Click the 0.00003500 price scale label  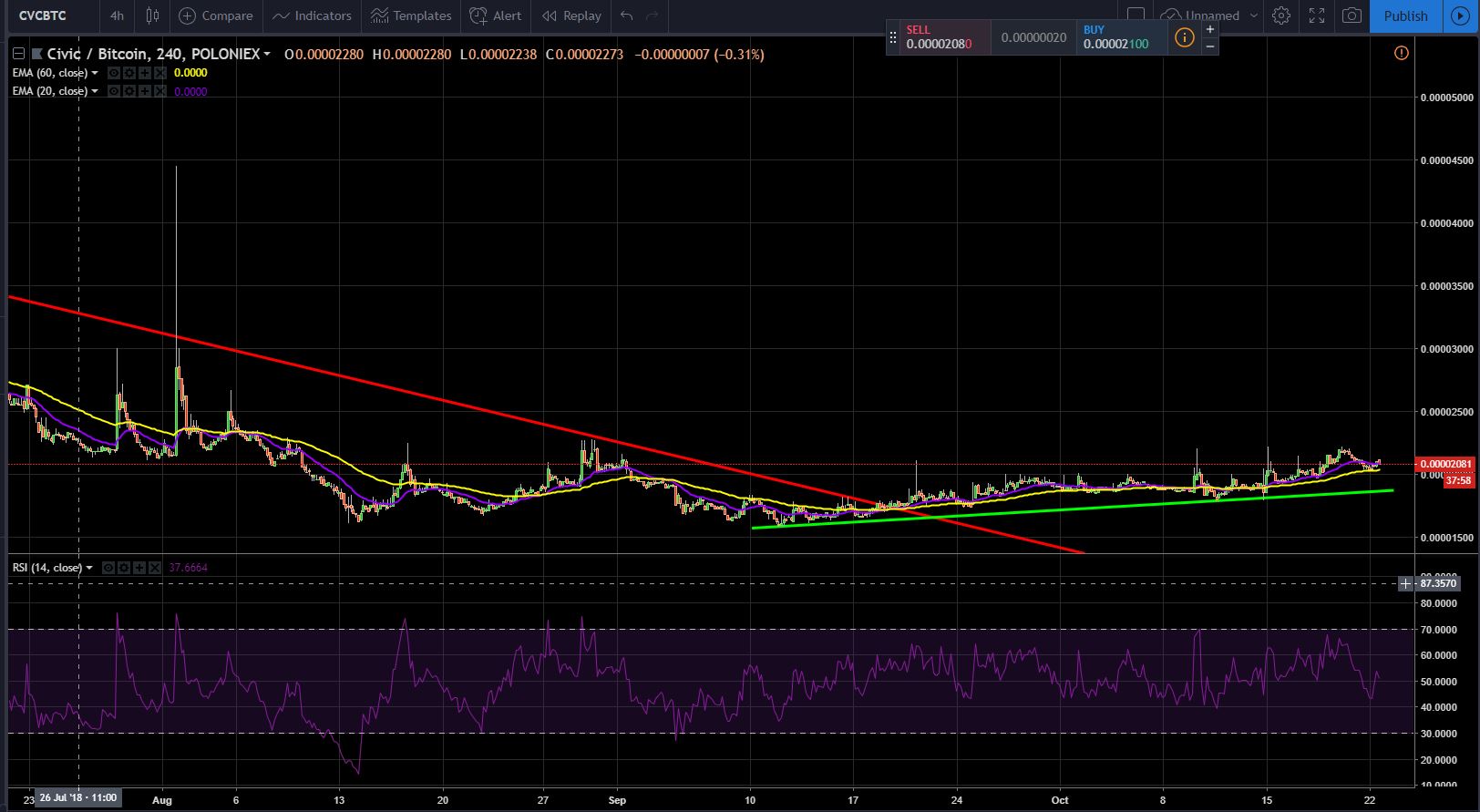click(x=1447, y=286)
